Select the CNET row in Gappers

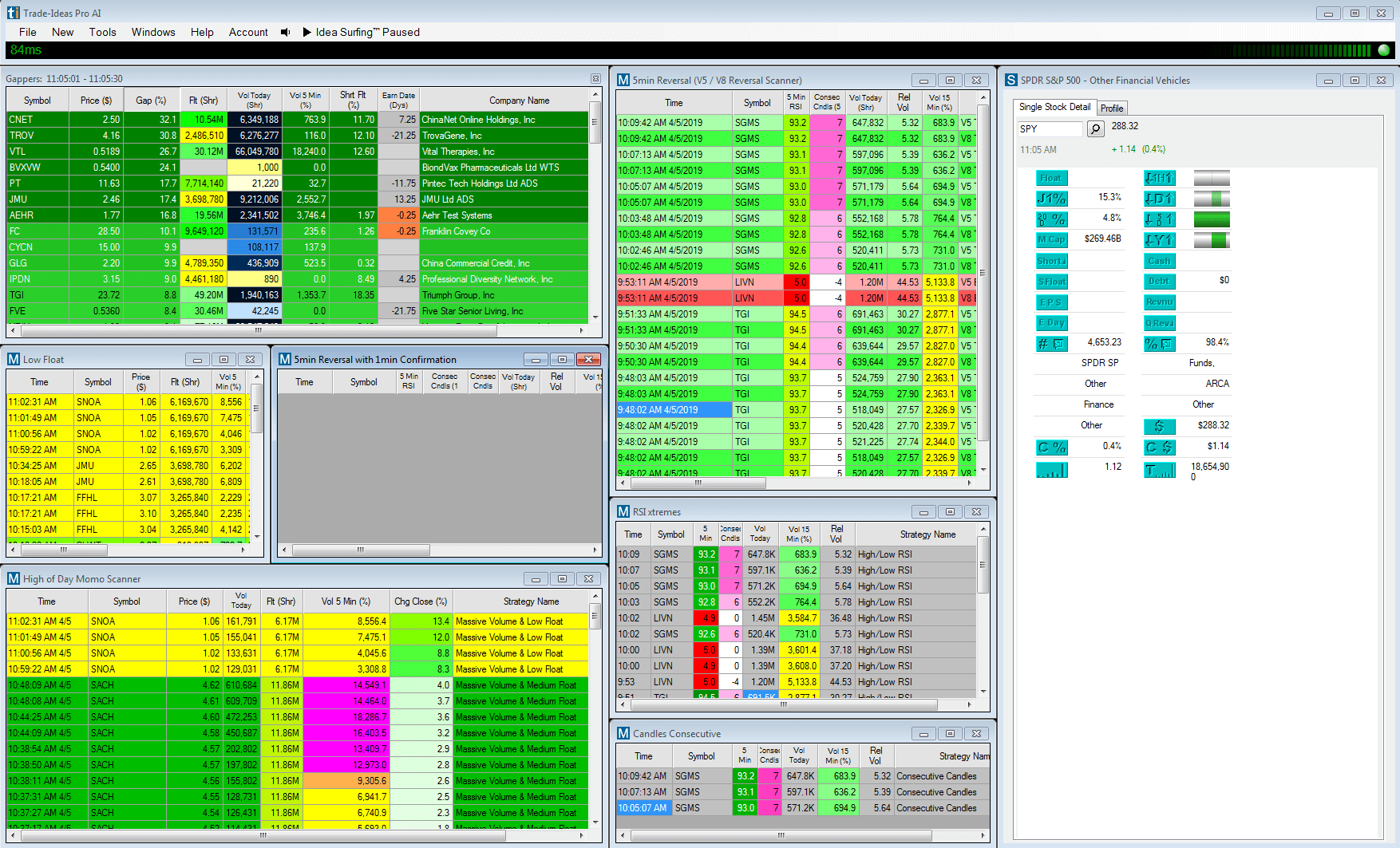(x=298, y=120)
